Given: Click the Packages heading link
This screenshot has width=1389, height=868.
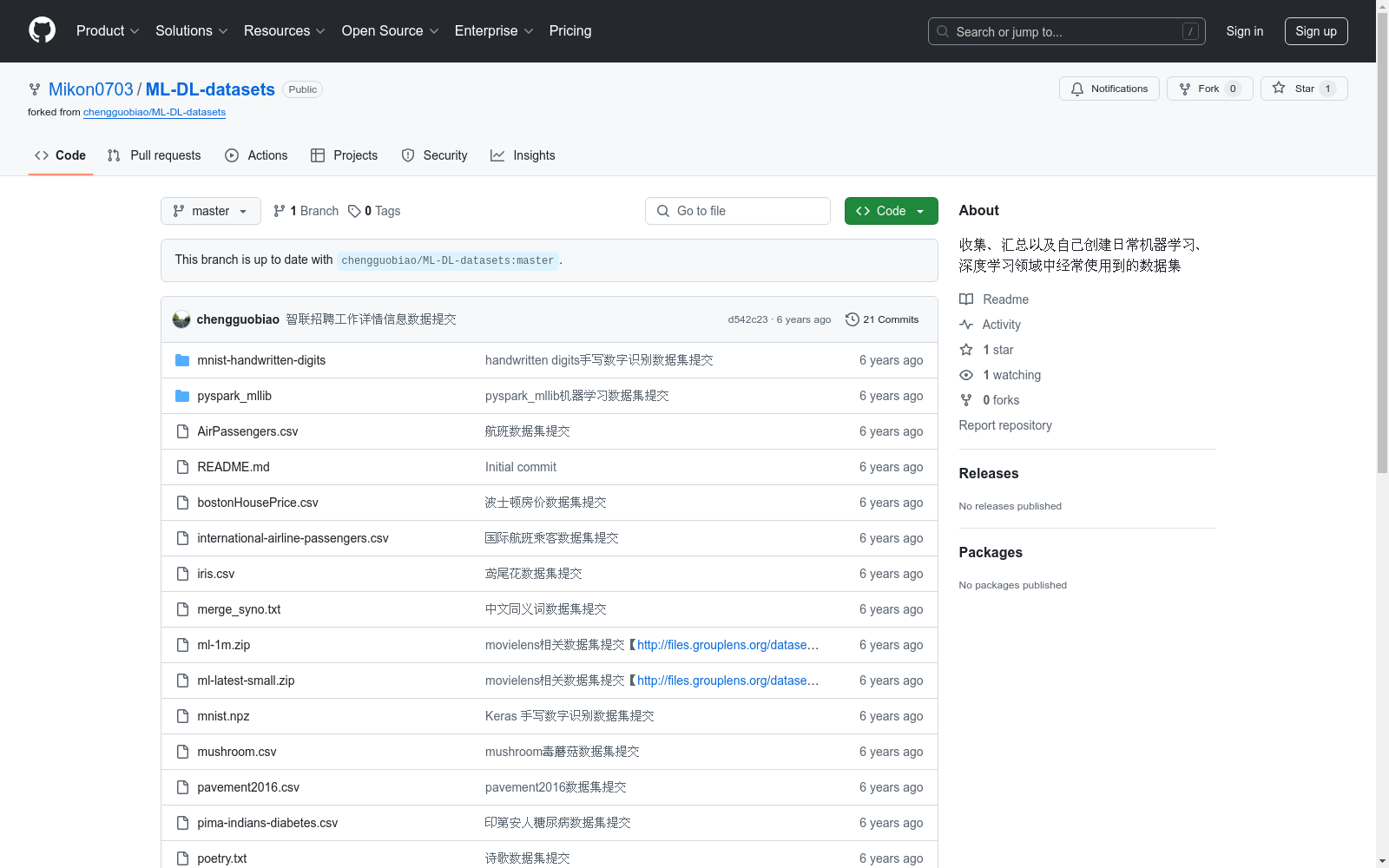Looking at the screenshot, I should [991, 552].
